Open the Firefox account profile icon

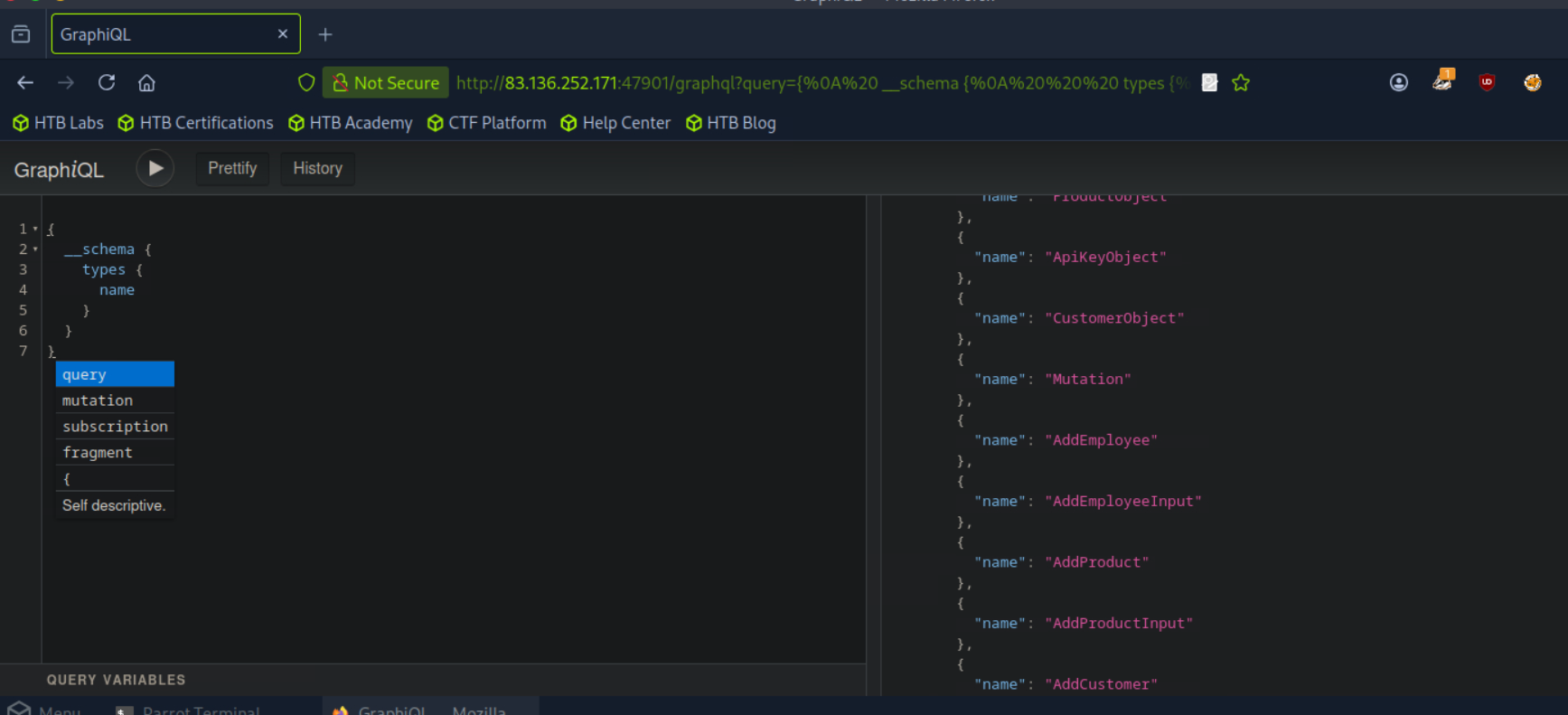(1398, 83)
